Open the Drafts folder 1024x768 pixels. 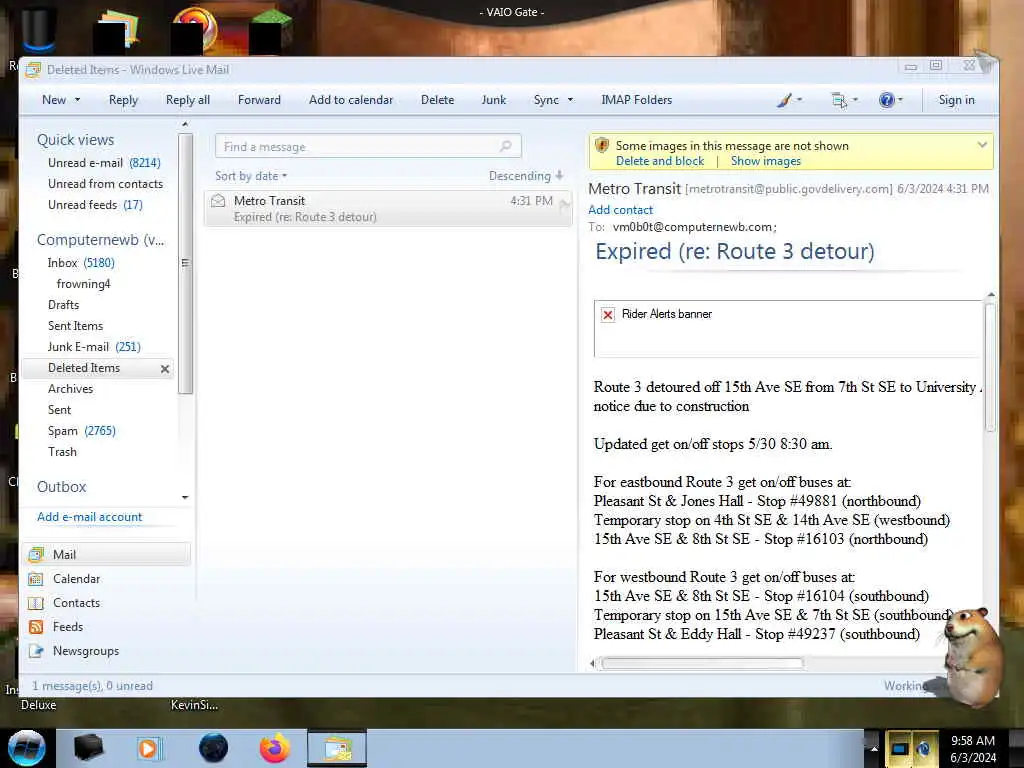click(63, 304)
